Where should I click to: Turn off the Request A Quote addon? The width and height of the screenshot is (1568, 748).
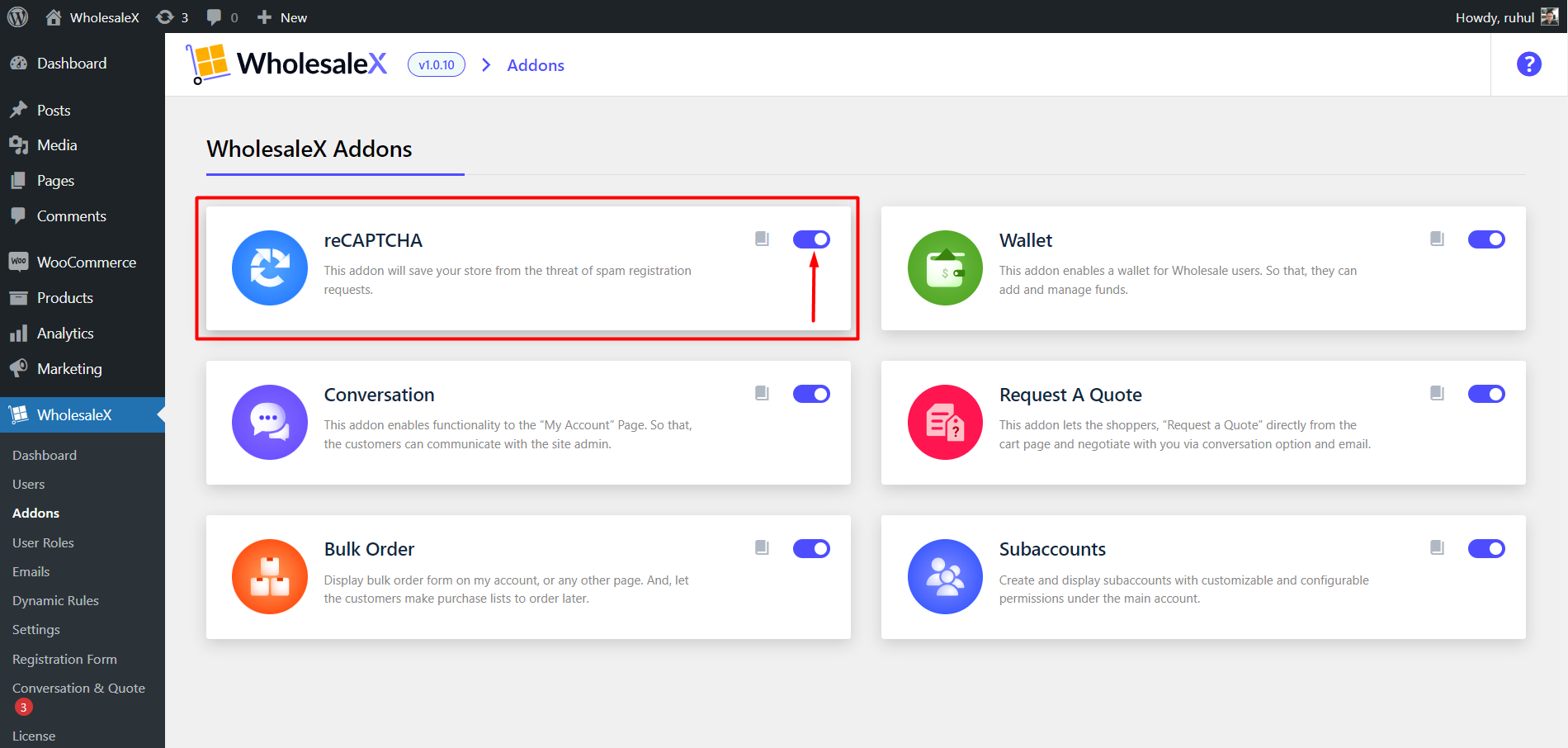point(1486,394)
